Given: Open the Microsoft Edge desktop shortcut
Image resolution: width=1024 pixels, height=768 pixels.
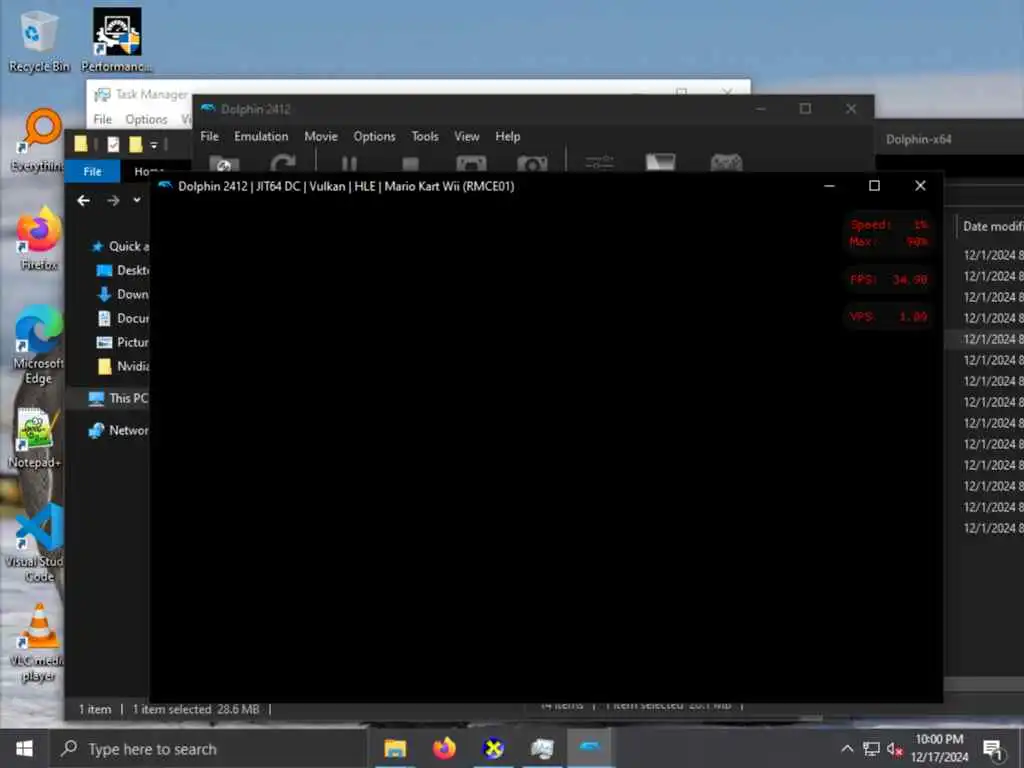Looking at the screenshot, I should 39,345.
